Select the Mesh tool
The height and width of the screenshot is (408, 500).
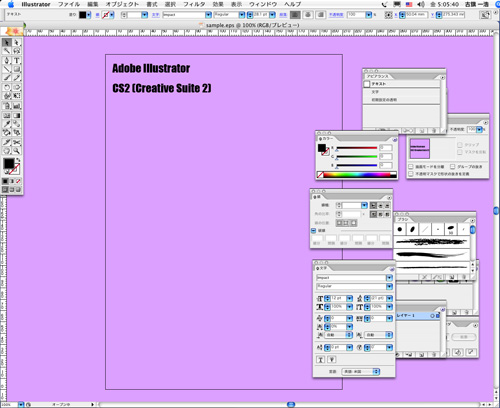[7, 116]
